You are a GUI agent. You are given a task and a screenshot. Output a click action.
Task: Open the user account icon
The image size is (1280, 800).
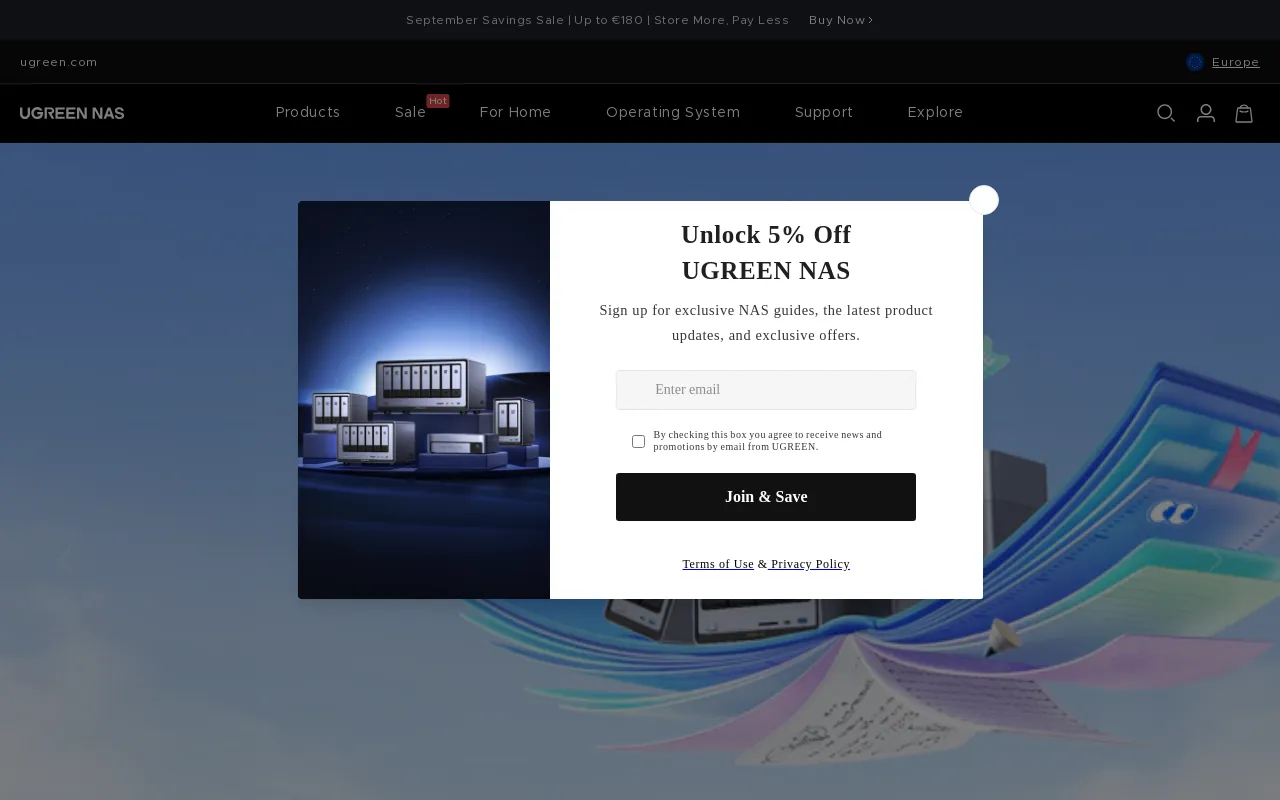(x=1205, y=113)
